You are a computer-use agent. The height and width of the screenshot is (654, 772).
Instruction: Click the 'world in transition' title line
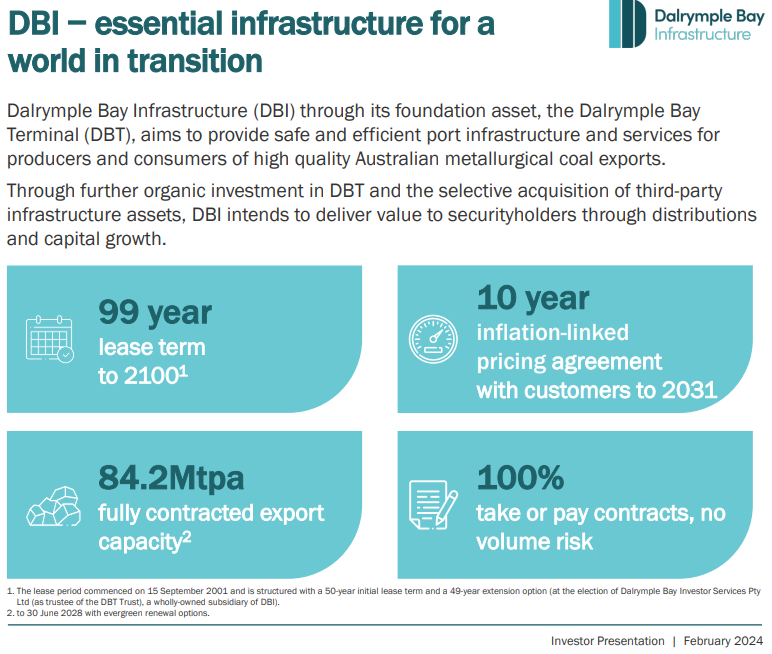(x=135, y=61)
